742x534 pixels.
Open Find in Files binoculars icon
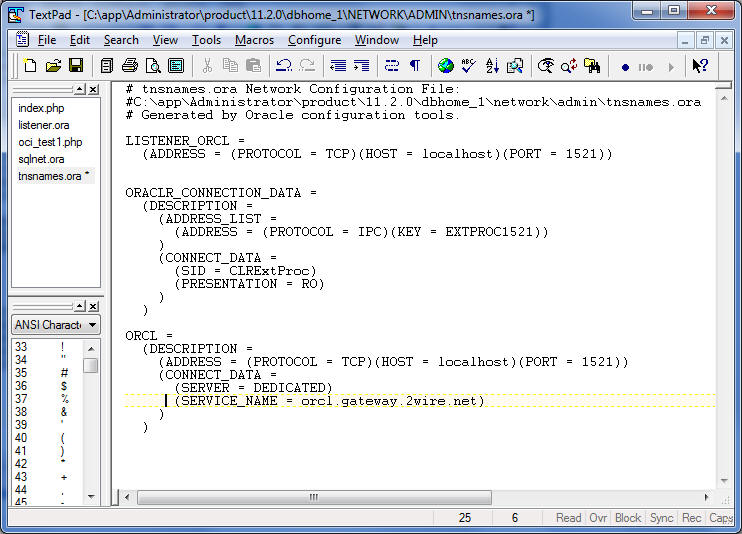[x=592, y=66]
